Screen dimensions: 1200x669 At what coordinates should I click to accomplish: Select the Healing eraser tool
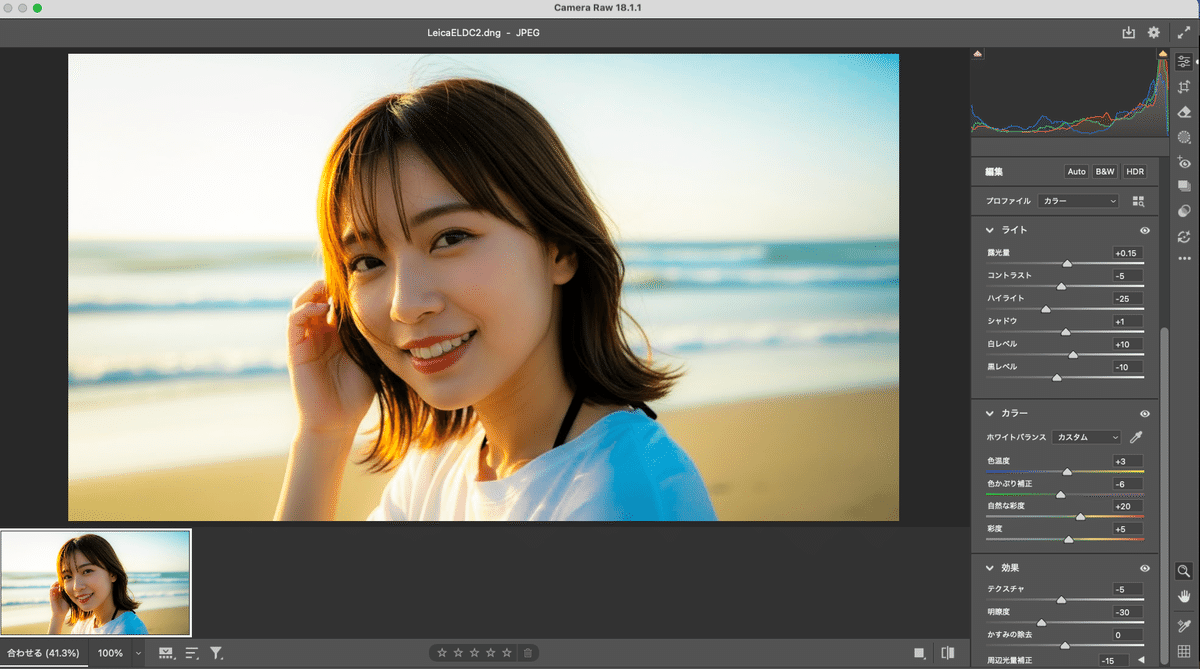click(1184, 112)
